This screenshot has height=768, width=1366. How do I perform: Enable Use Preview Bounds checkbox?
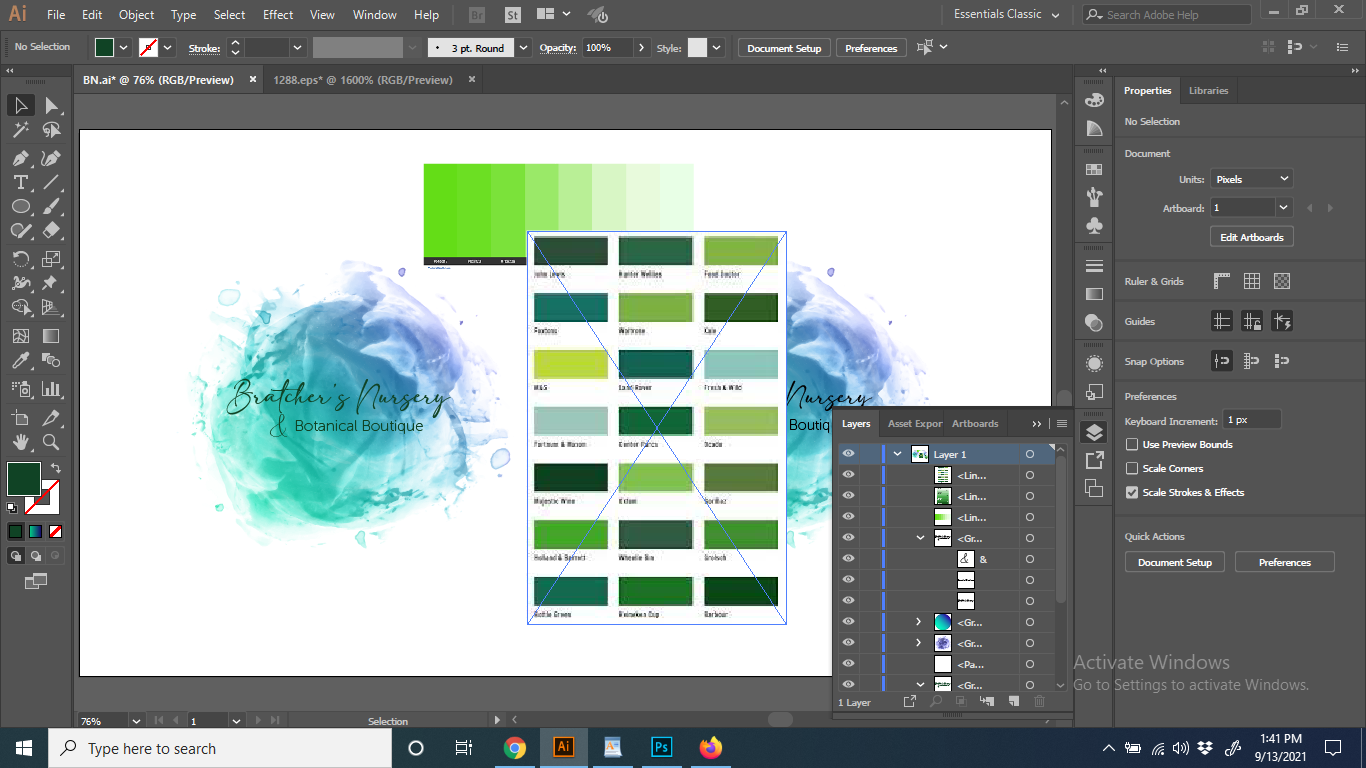[1132, 445]
